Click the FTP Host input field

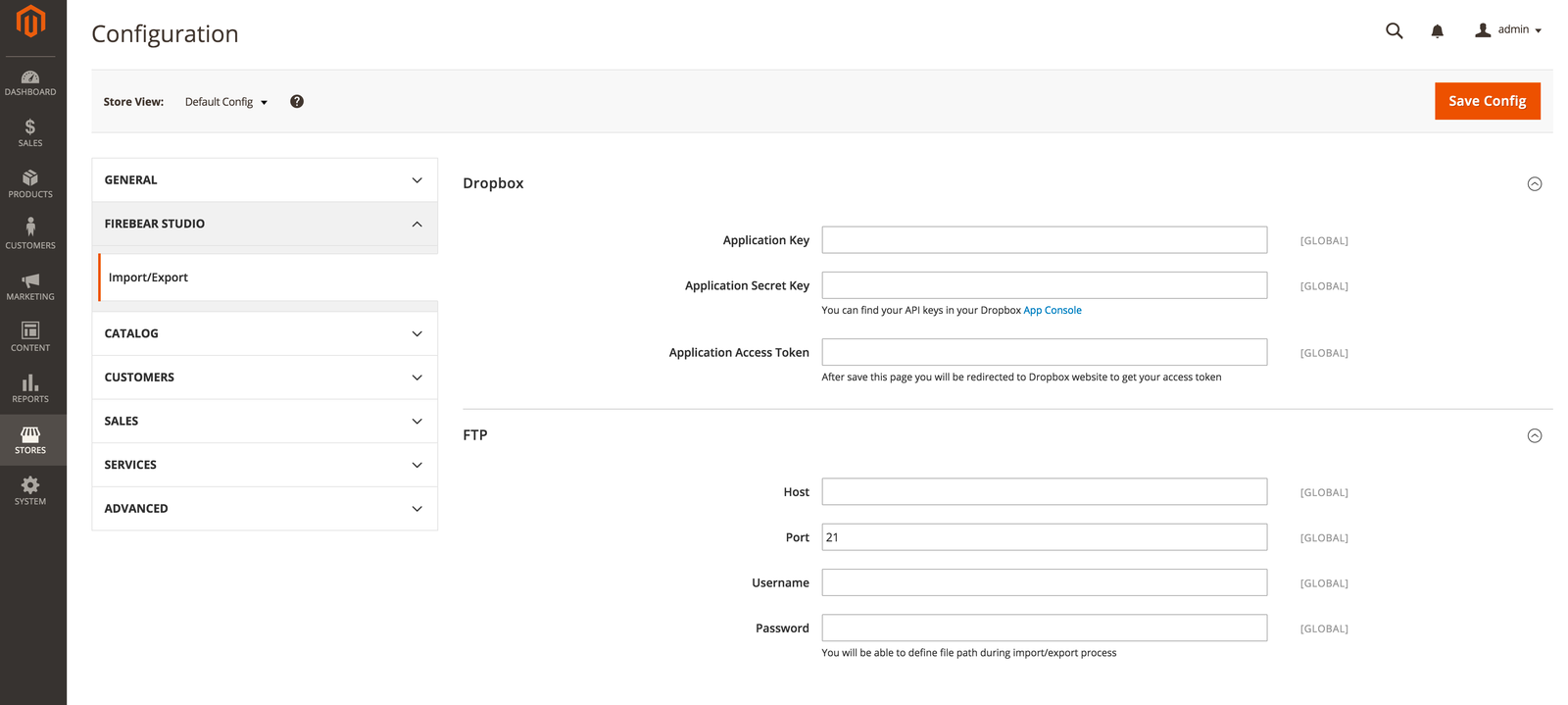pos(1044,492)
